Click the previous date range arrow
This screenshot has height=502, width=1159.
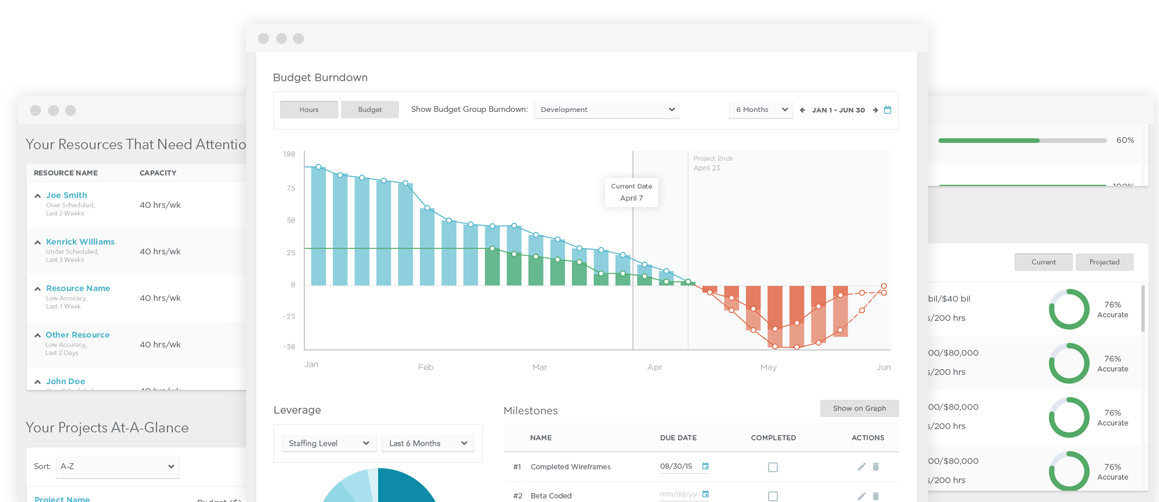pyautogui.click(x=803, y=110)
